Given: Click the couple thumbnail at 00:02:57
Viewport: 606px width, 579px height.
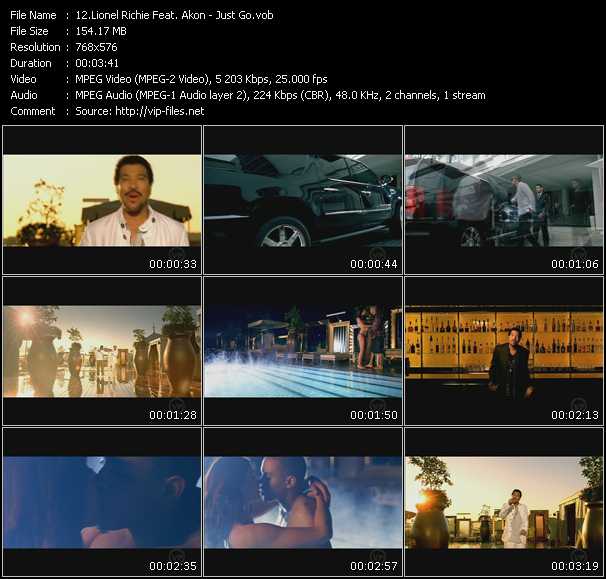Looking at the screenshot, I should point(303,502).
